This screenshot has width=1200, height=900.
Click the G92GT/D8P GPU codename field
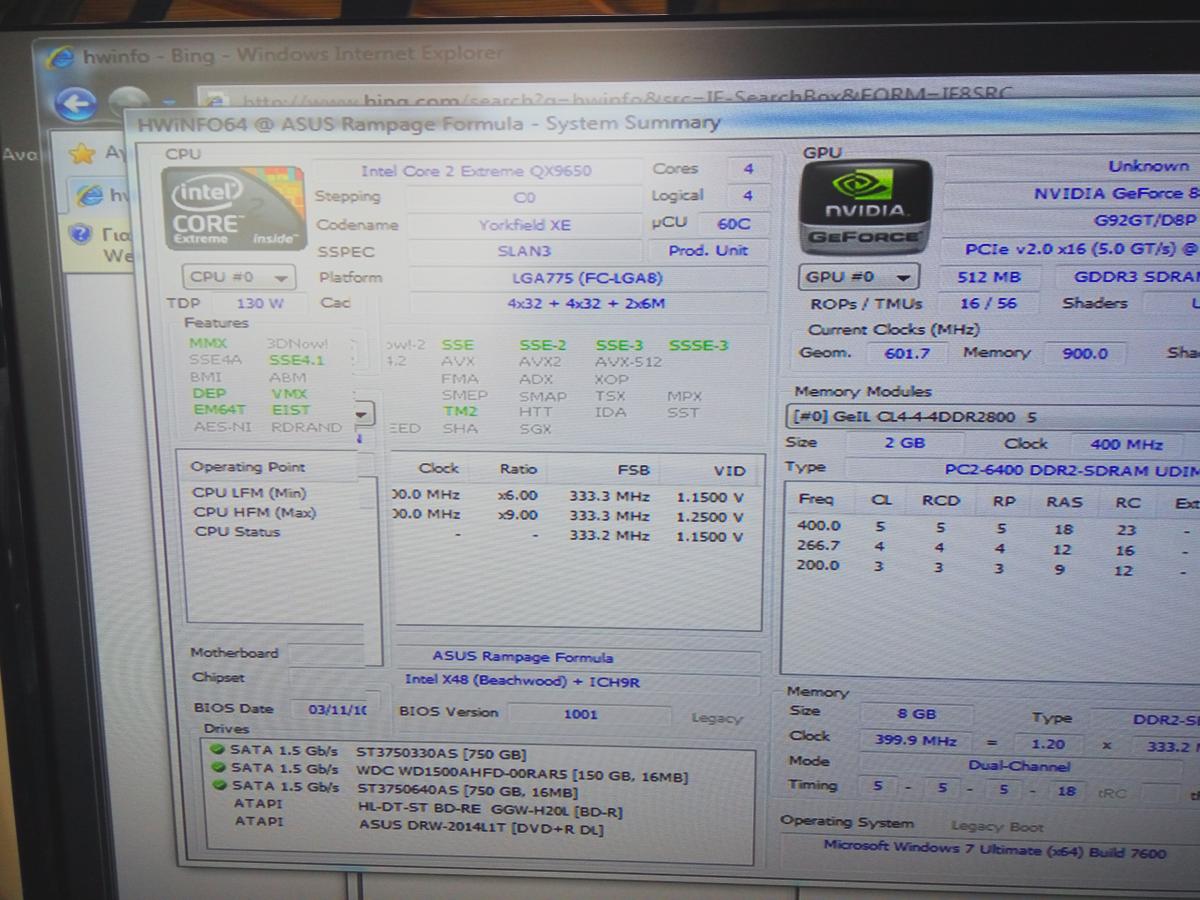pos(1072,221)
